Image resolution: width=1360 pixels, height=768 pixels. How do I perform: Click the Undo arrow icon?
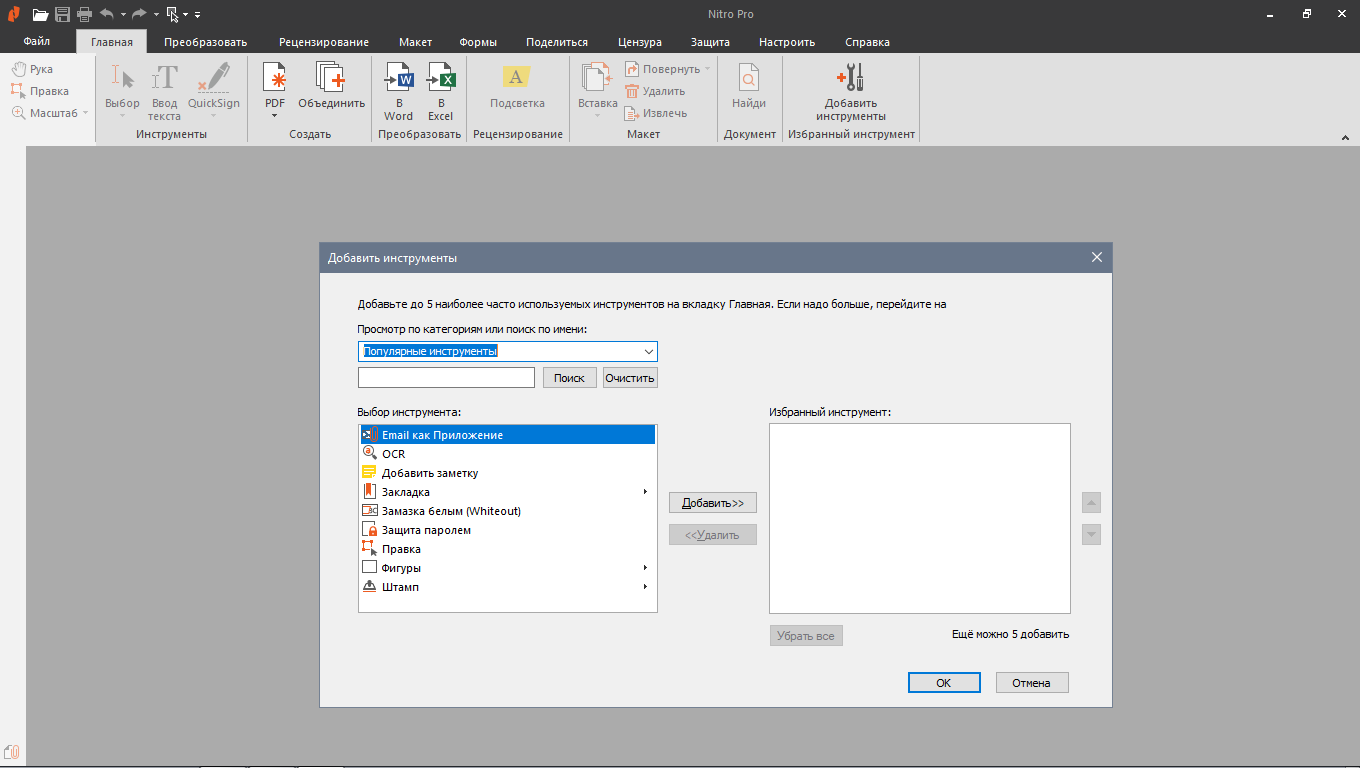107,14
